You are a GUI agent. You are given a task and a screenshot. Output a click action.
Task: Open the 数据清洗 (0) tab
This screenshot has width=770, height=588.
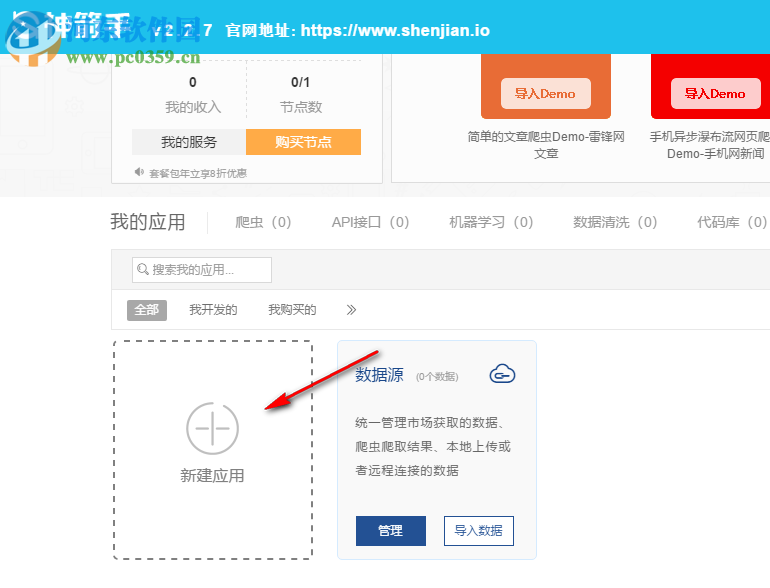point(615,222)
